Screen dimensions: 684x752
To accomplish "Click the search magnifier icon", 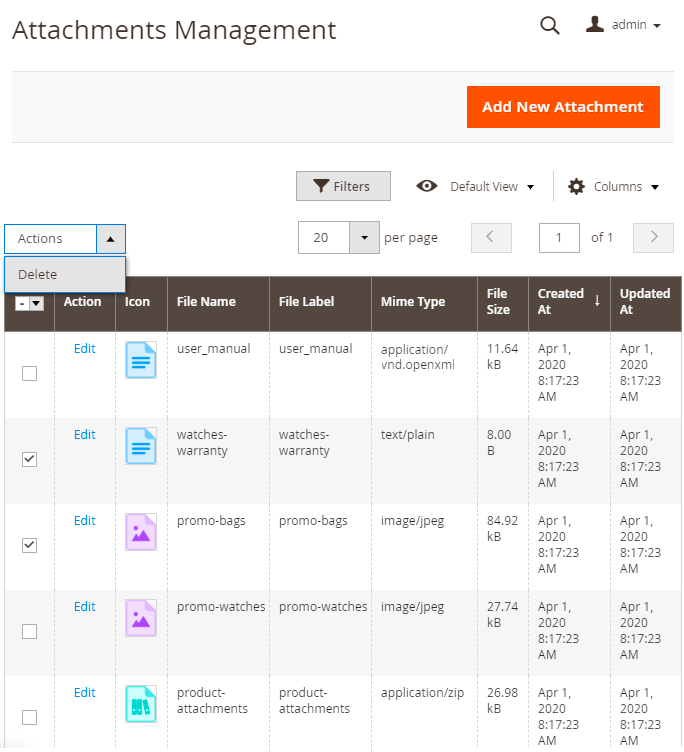I will pos(549,26).
